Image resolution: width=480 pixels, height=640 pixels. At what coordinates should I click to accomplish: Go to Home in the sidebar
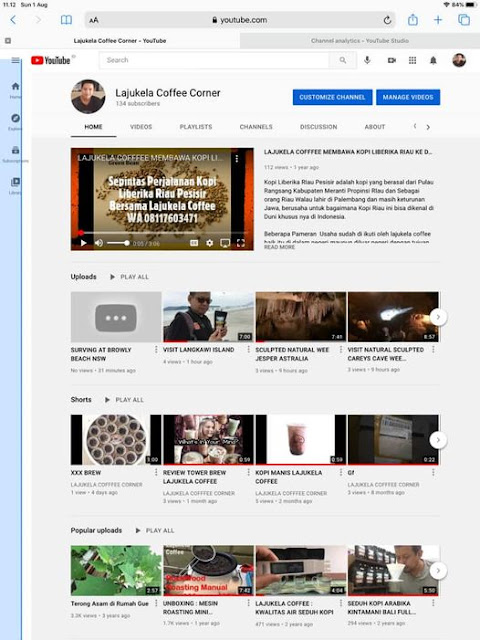click(16, 90)
